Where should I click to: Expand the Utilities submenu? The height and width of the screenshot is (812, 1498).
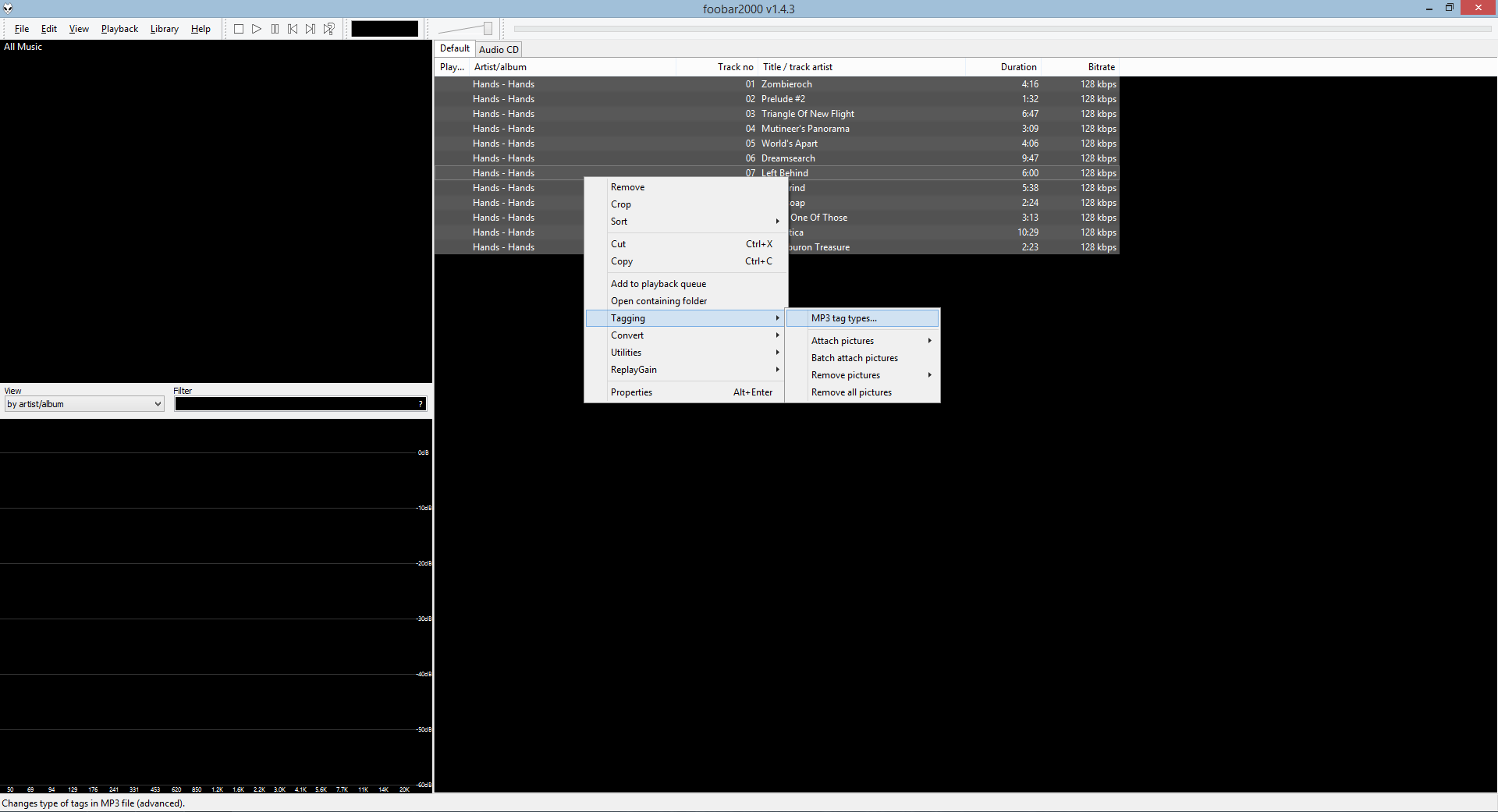687,353
